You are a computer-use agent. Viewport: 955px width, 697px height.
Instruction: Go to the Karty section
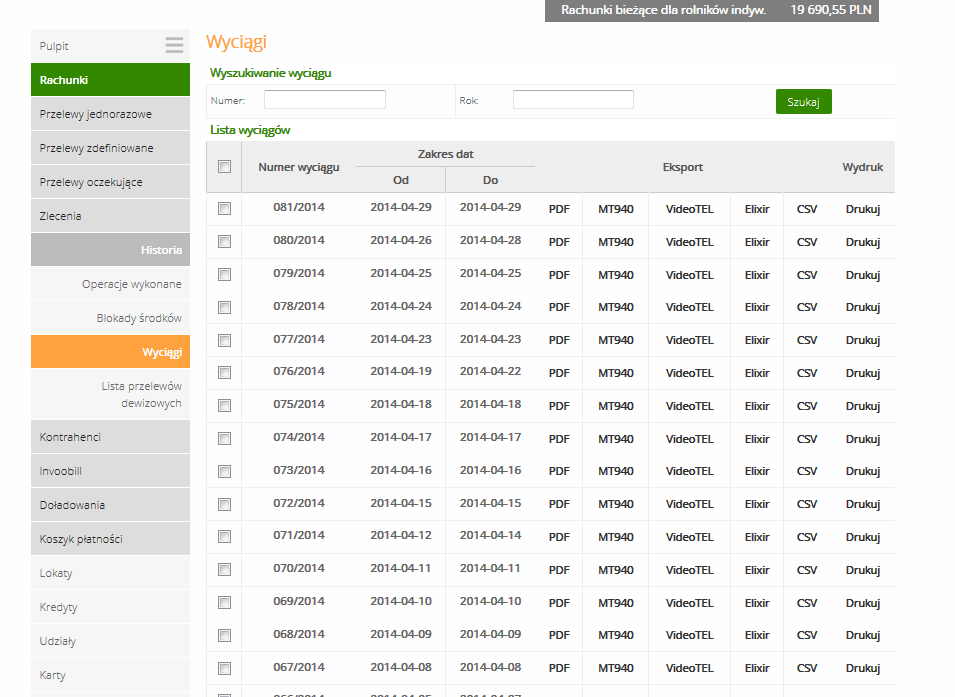tap(110, 675)
